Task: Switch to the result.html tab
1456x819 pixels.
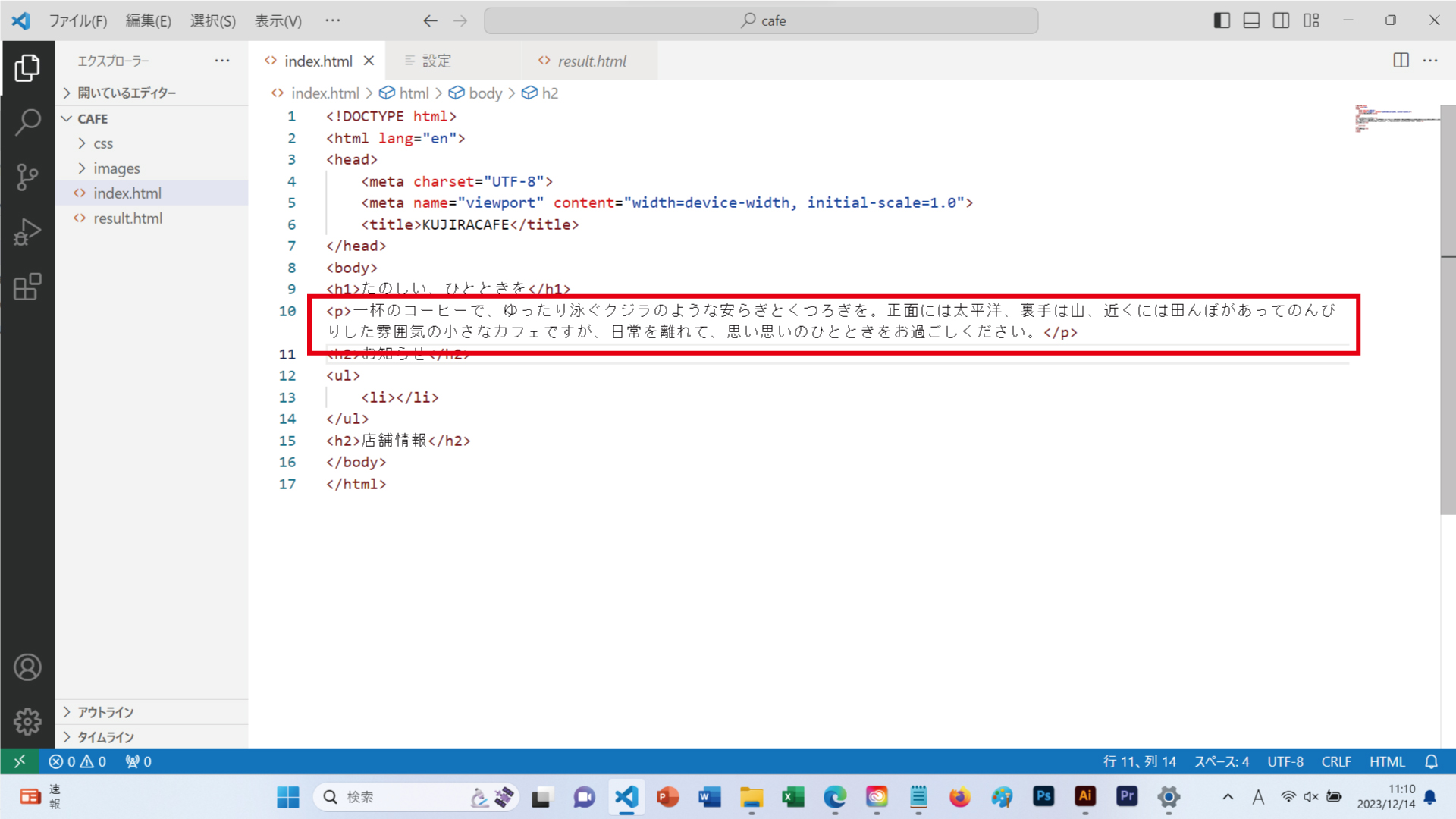Action: click(x=592, y=61)
